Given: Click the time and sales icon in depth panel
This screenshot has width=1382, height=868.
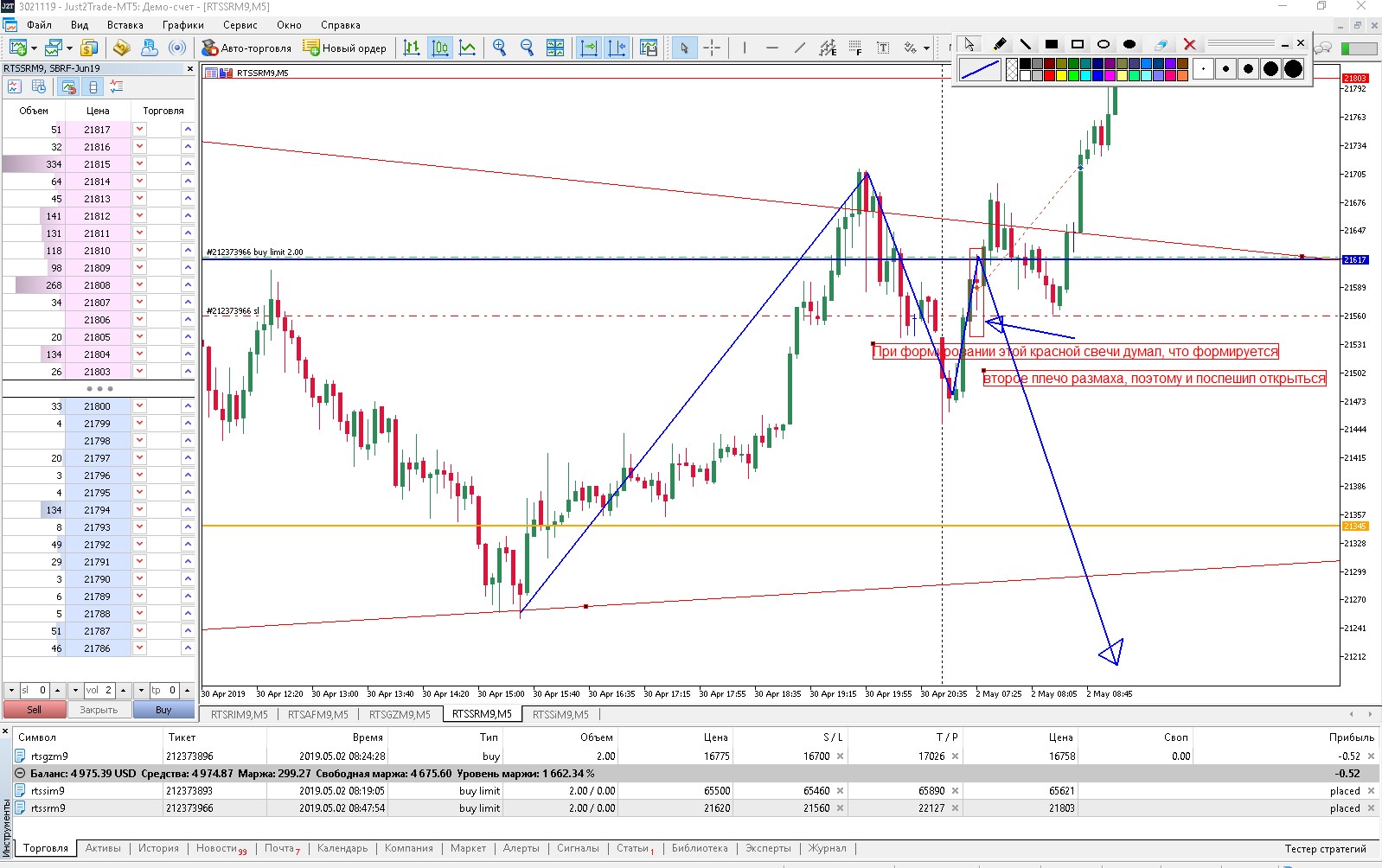Looking at the screenshot, I should (39, 86).
